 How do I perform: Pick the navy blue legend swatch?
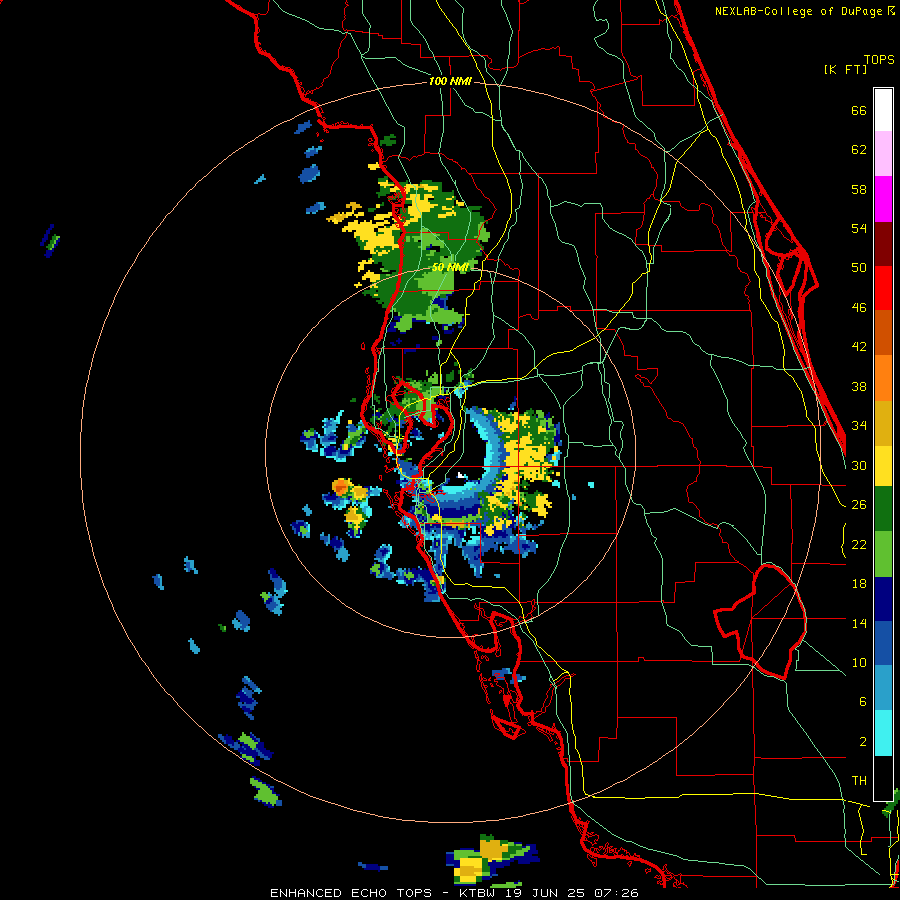click(x=883, y=599)
